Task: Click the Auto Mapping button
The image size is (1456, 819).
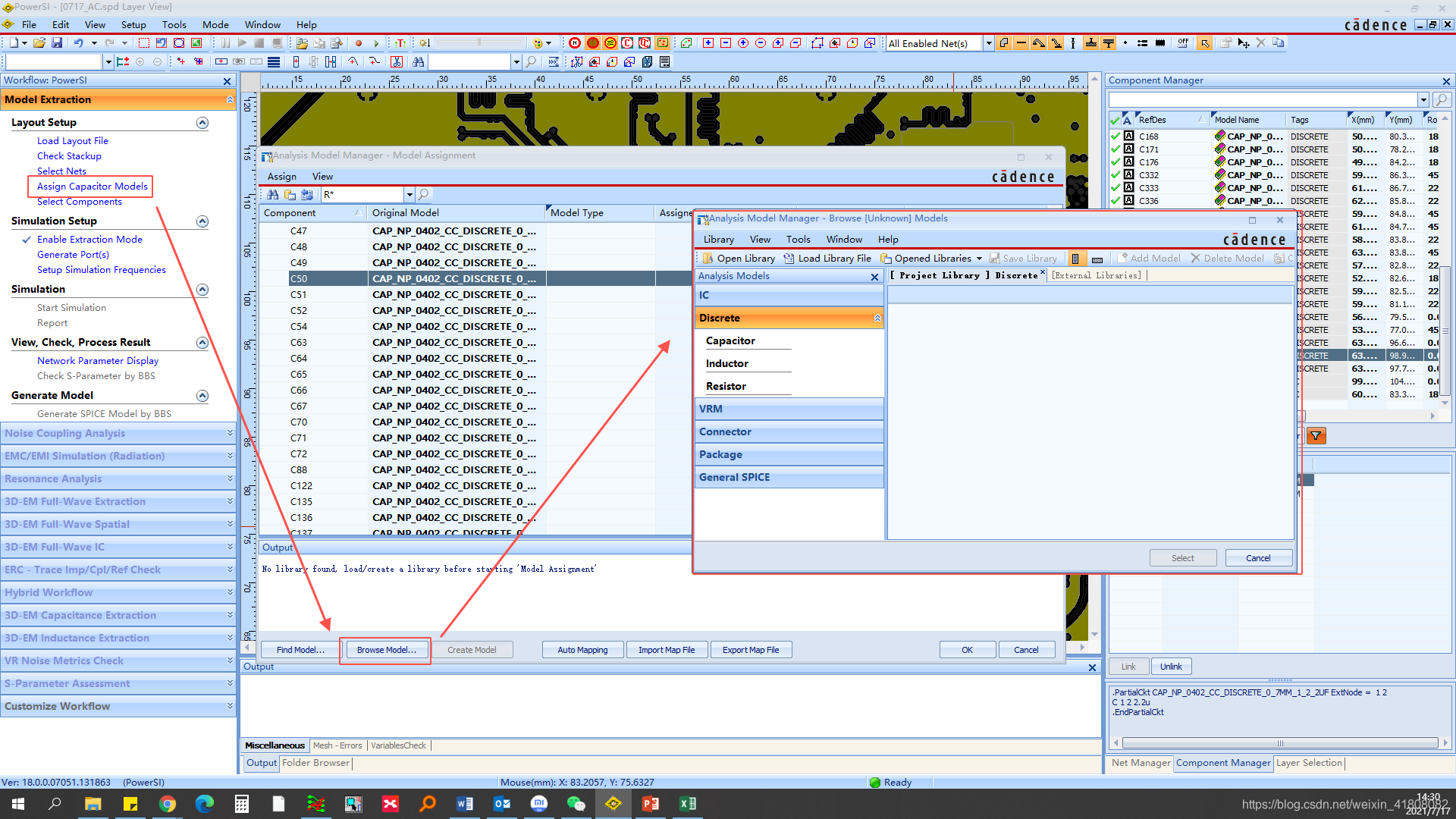Action: point(582,650)
